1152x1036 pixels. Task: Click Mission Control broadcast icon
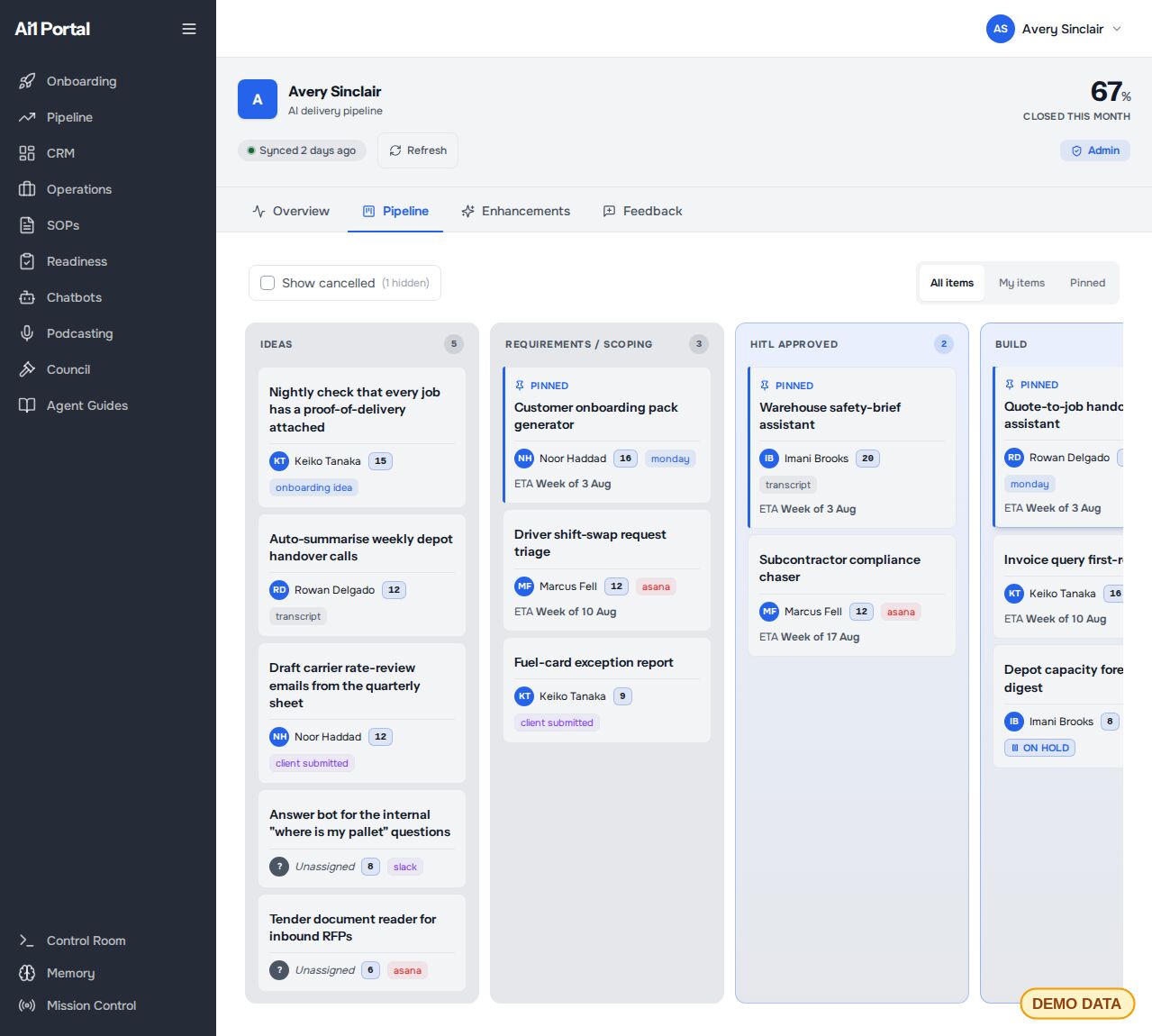click(27, 1005)
